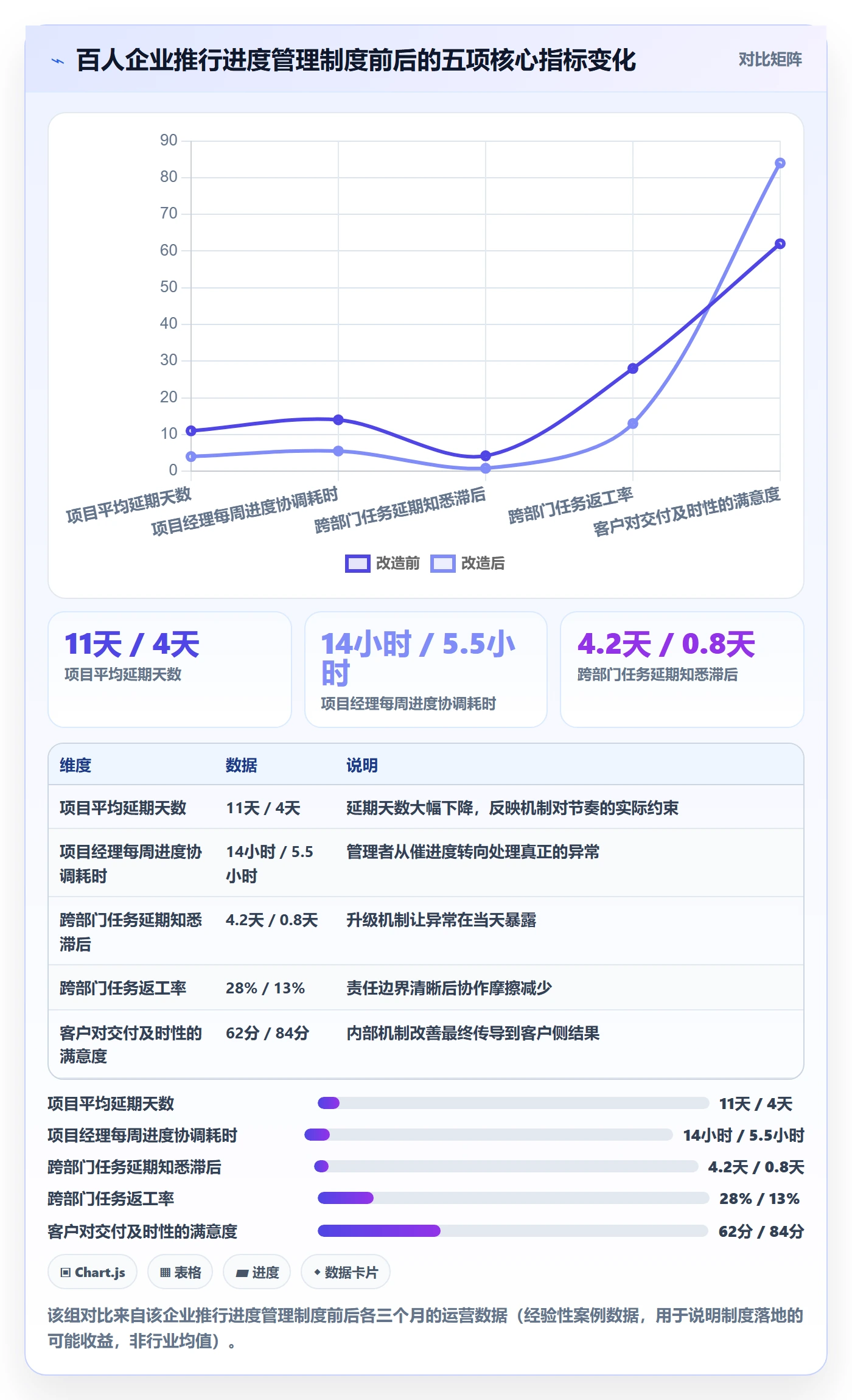Click the 改造前 point for 项目经理每周进度协调耗时
This screenshot has height=1400, width=852.
tap(338, 420)
